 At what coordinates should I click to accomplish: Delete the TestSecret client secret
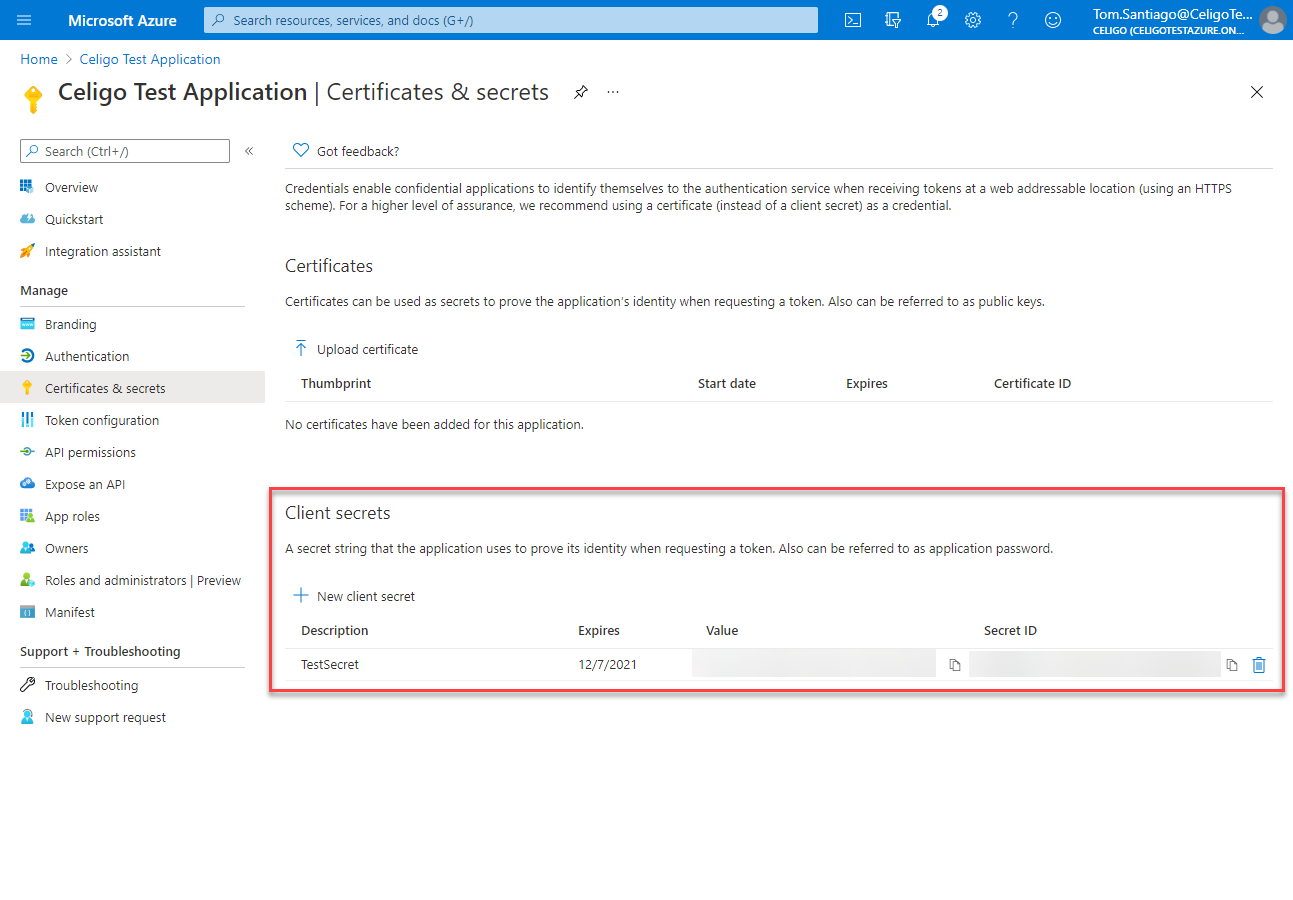pos(1259,665)
